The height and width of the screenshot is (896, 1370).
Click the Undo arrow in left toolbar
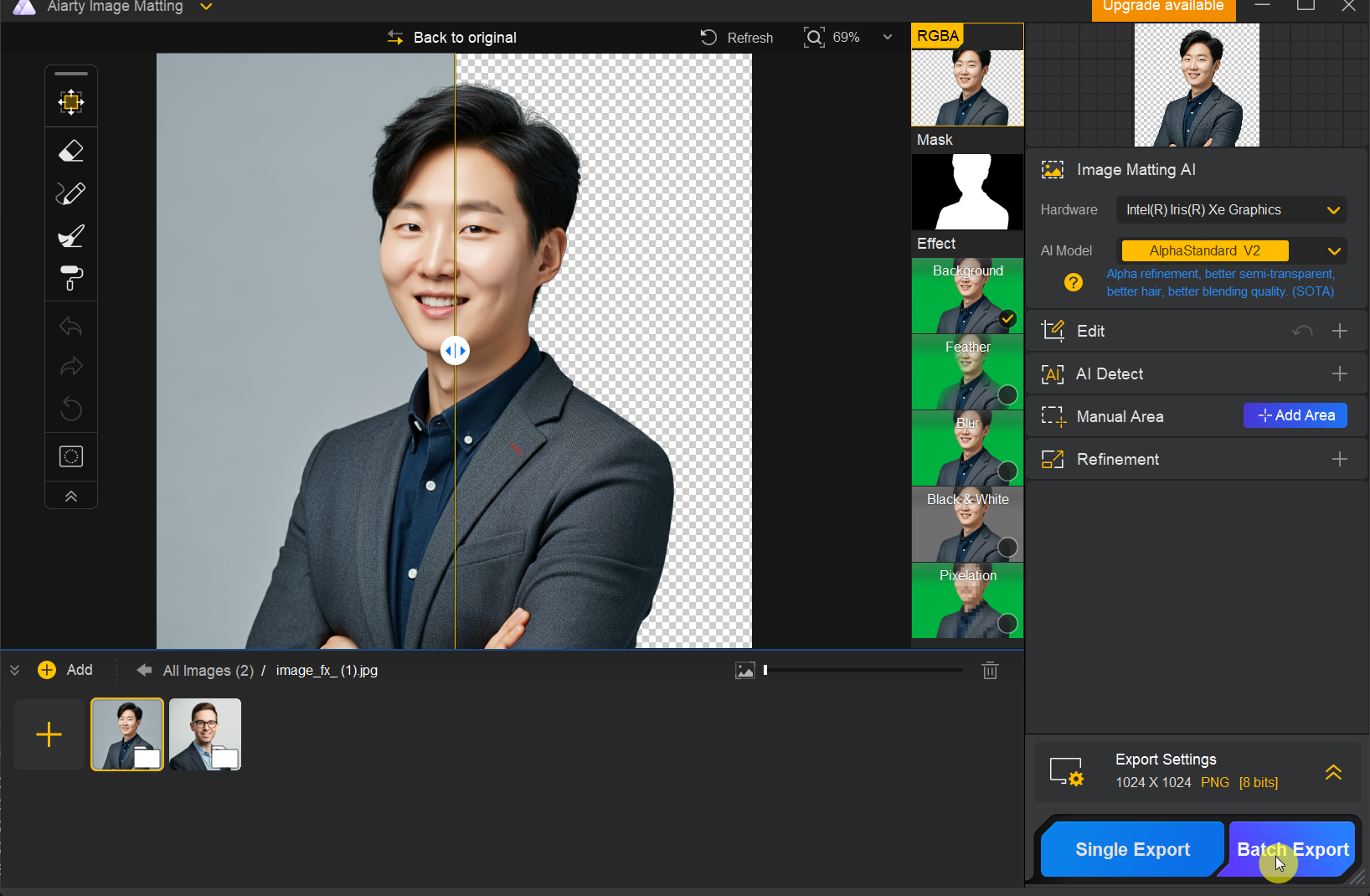71,326
